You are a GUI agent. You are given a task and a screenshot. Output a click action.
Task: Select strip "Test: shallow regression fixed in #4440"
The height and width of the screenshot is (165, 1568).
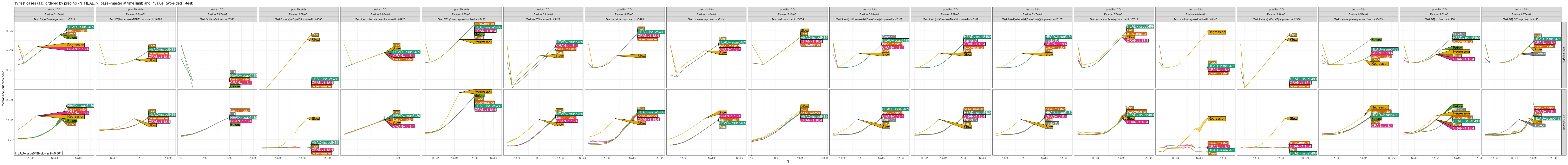pyautogui.click(x=1195, y=19)
